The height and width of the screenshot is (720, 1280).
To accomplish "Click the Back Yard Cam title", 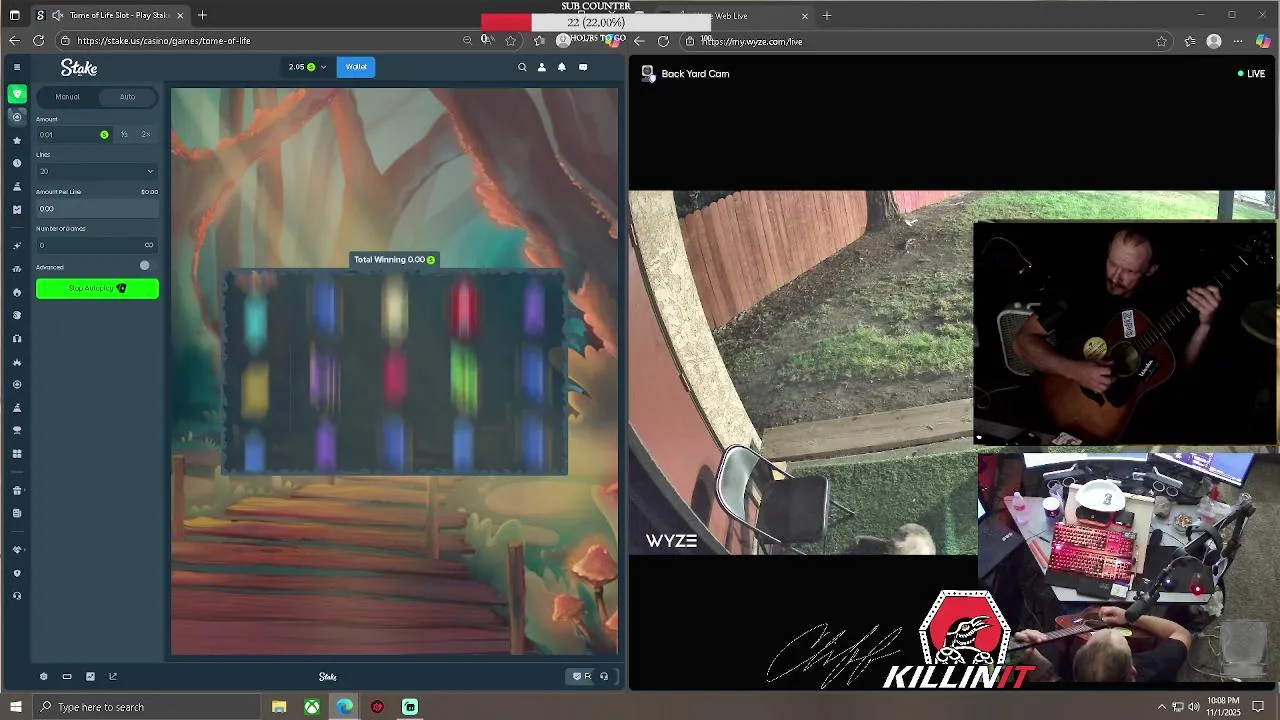I will (695, 73).
